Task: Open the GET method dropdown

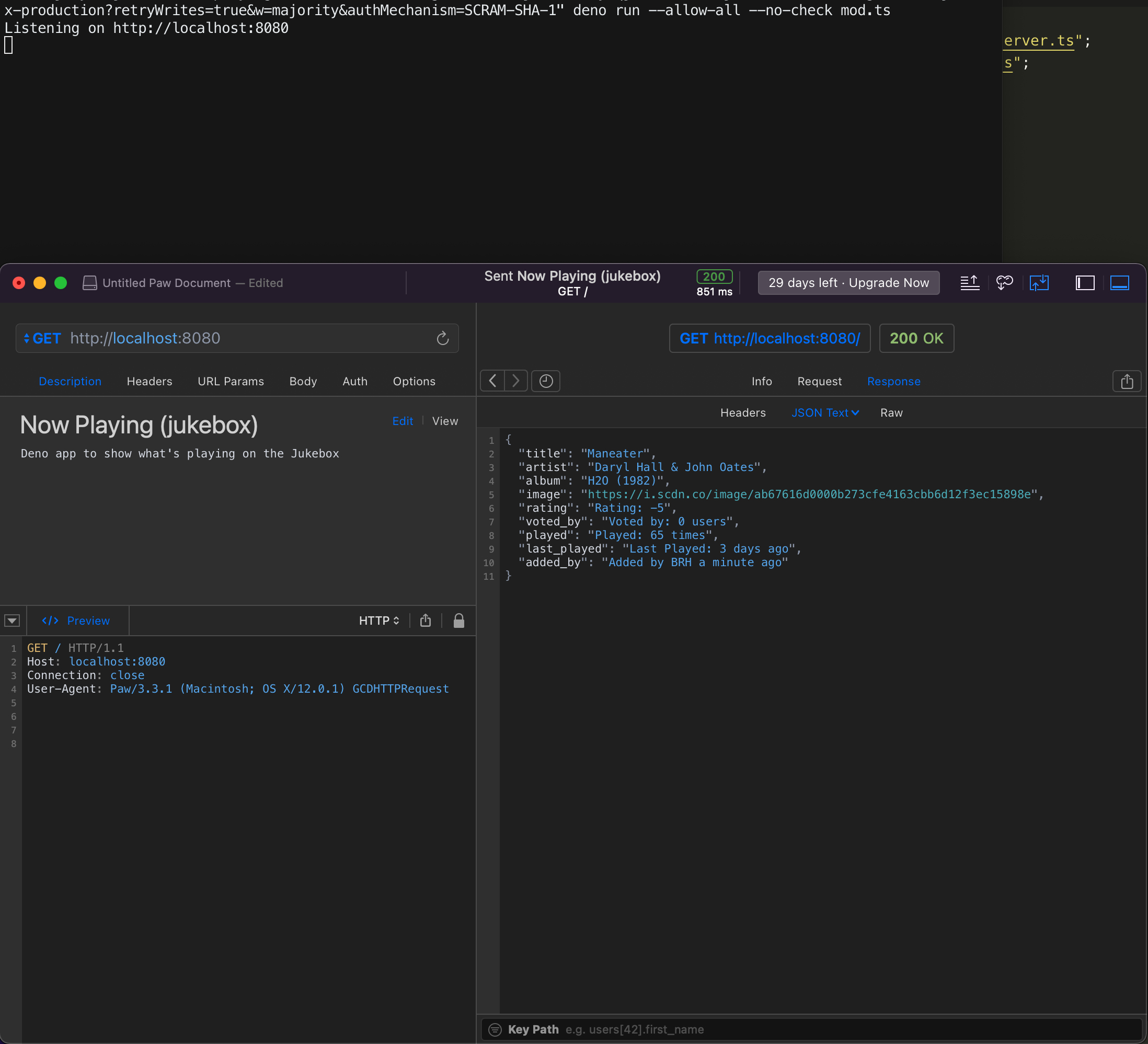Action: pyautogui.click(x=42, y=338)
